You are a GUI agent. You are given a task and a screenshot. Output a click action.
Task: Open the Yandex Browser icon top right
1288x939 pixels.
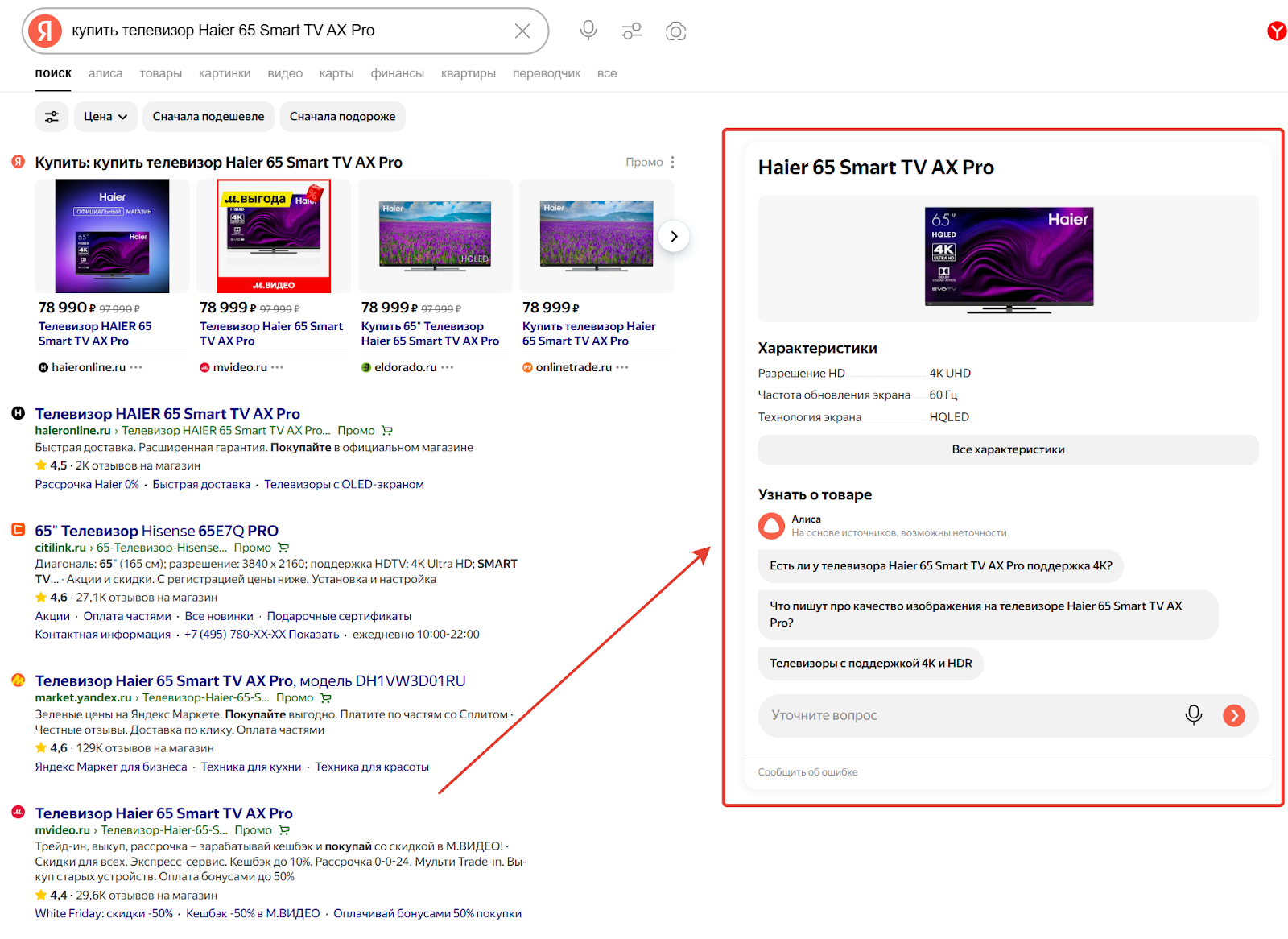1276,31
